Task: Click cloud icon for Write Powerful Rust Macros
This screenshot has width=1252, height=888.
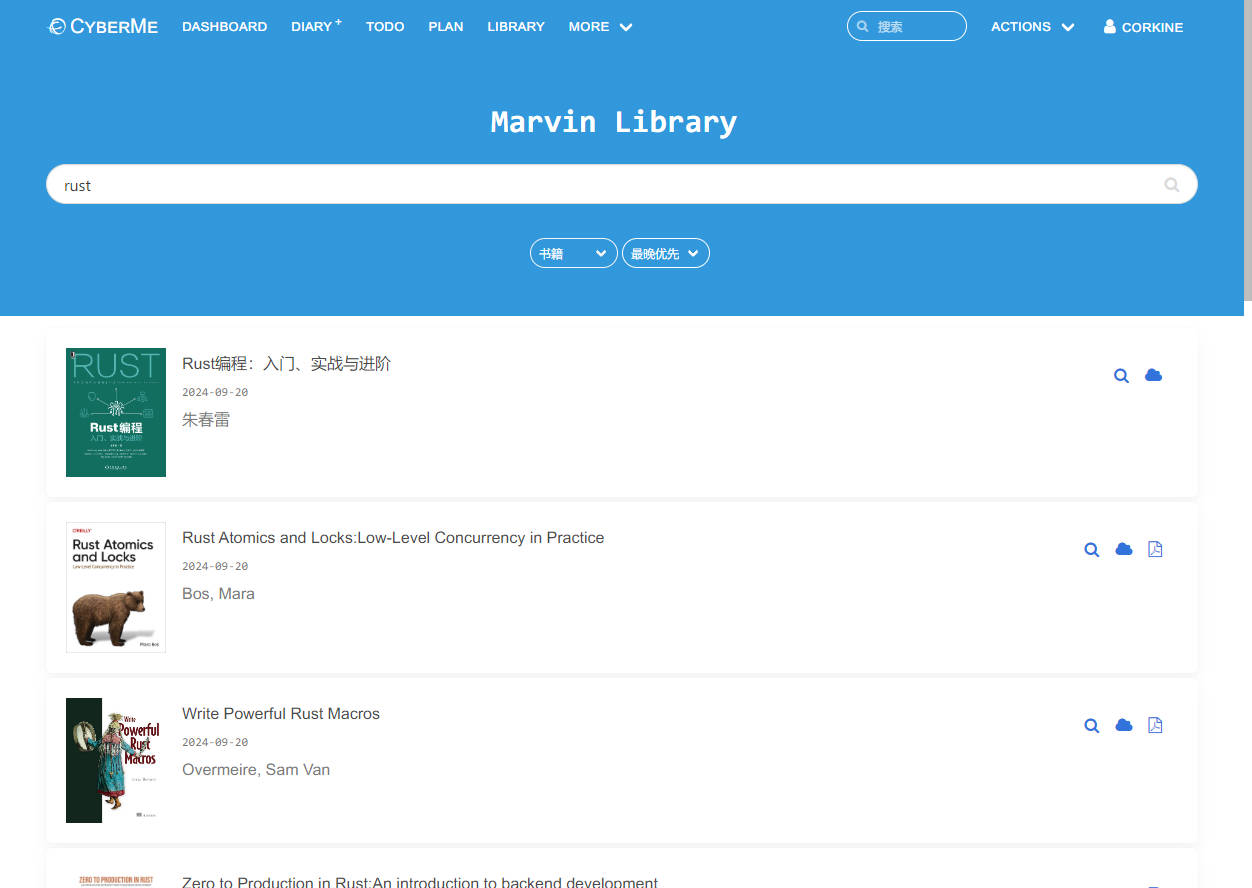Action: tap(1124, 725)
